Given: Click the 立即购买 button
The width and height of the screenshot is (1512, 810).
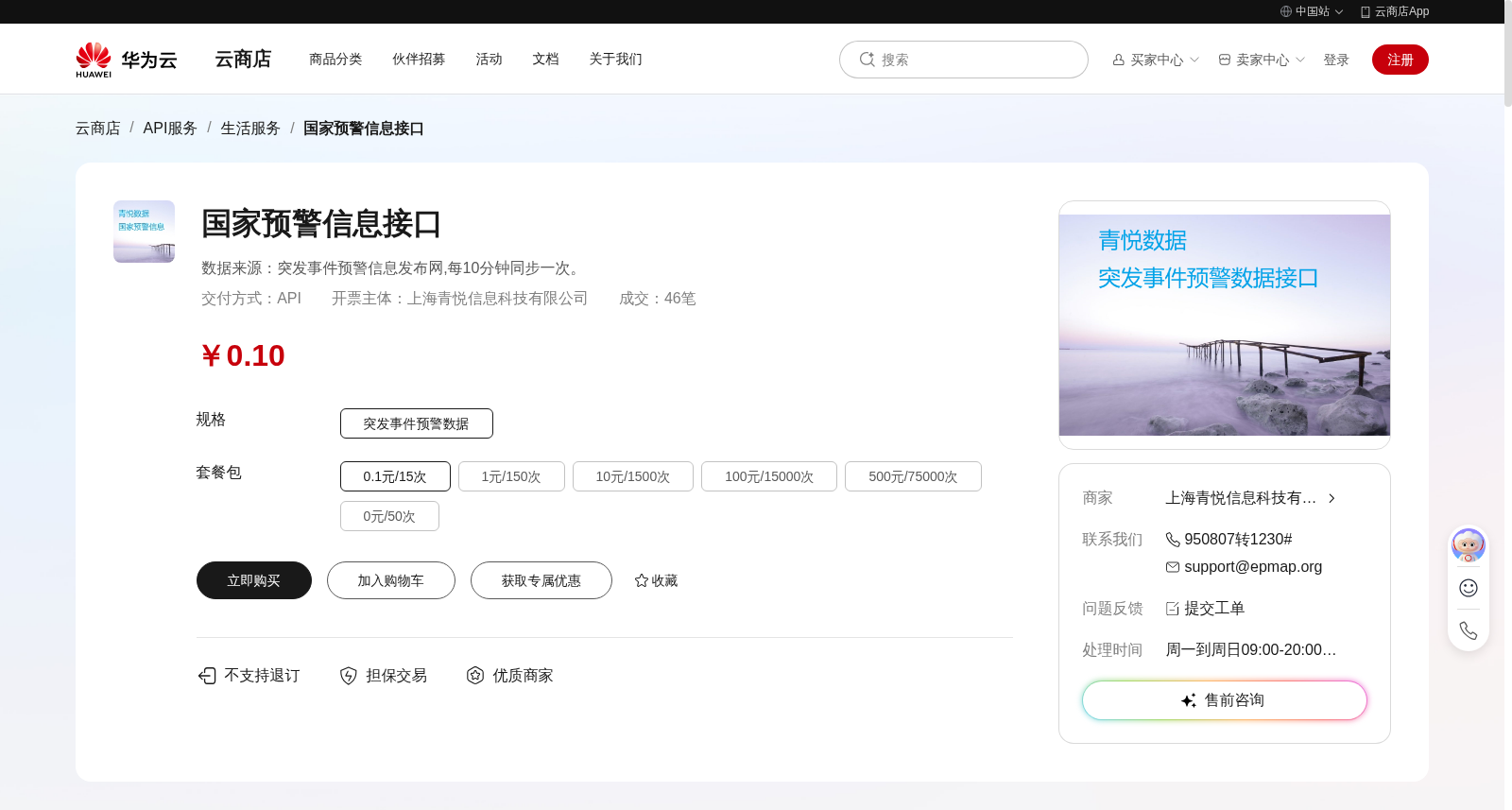Looking at the screenshot, I should [x=254, y=580].
